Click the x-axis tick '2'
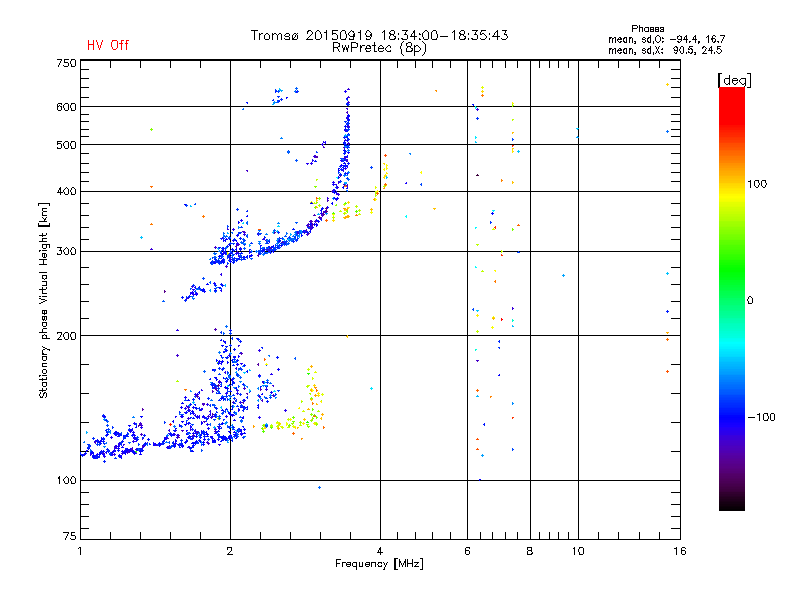The height and width of the screenshot is (600, 800). [x=230, y=551]
